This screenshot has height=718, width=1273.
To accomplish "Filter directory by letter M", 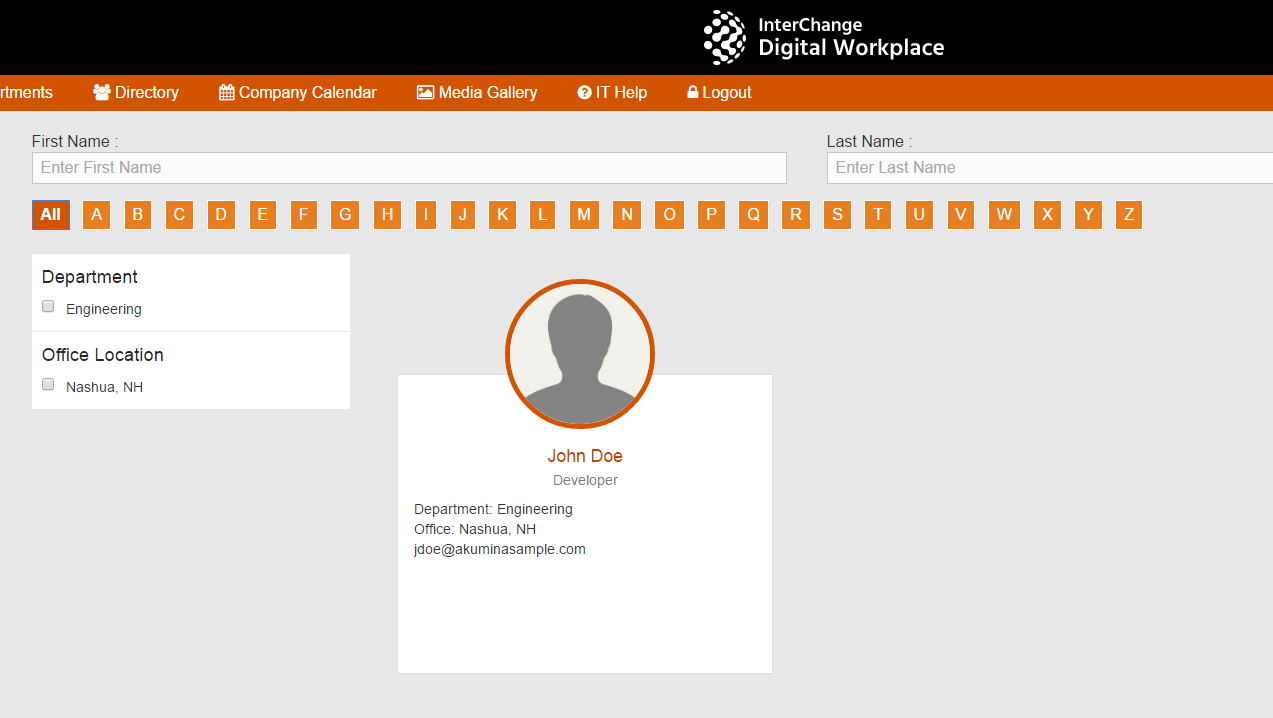I will coord(584,215).
